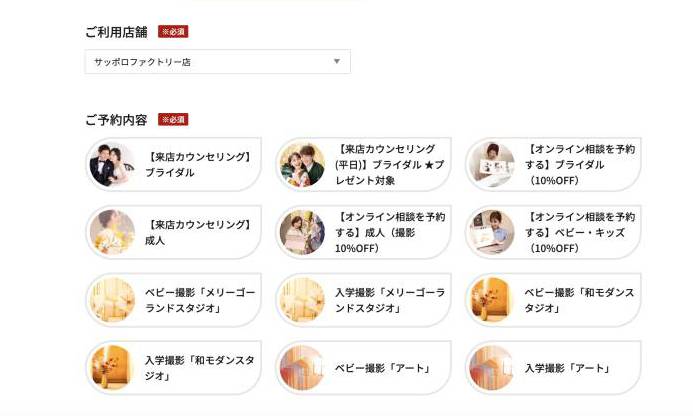Click the orange 和モダン studio image for ベビー撮影
Viewport: 693px width, 416px height.
pos(492,300)
